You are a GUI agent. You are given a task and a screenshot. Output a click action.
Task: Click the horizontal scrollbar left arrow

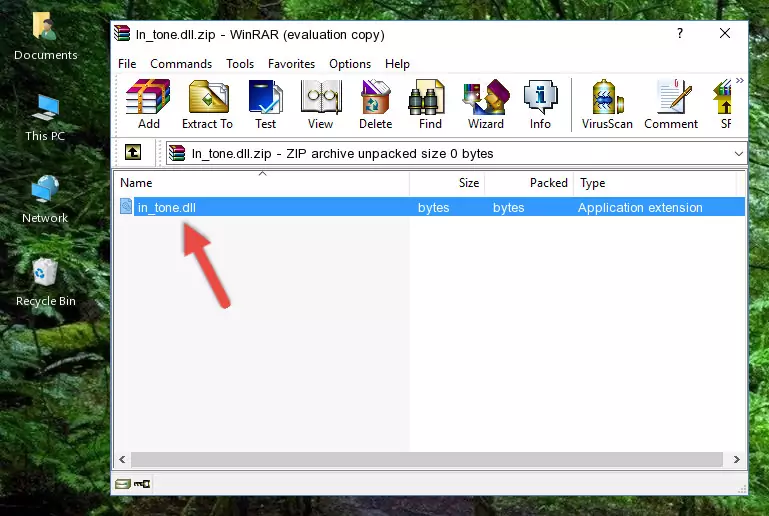122,459
